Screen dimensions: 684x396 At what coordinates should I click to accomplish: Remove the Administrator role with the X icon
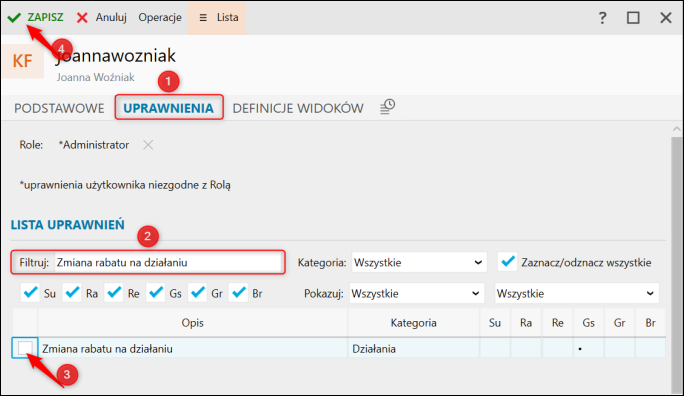[x=148, y=145]
